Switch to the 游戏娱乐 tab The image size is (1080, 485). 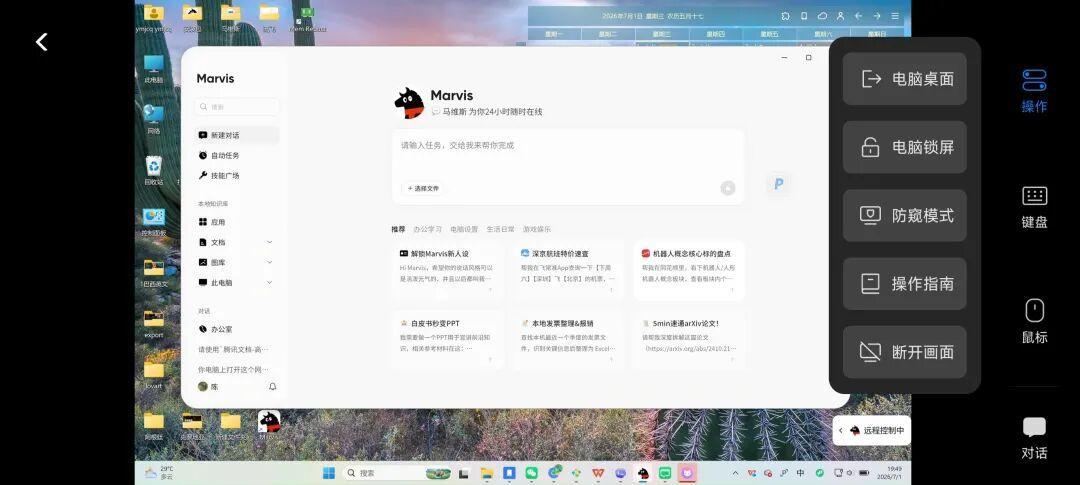point(537,229)
